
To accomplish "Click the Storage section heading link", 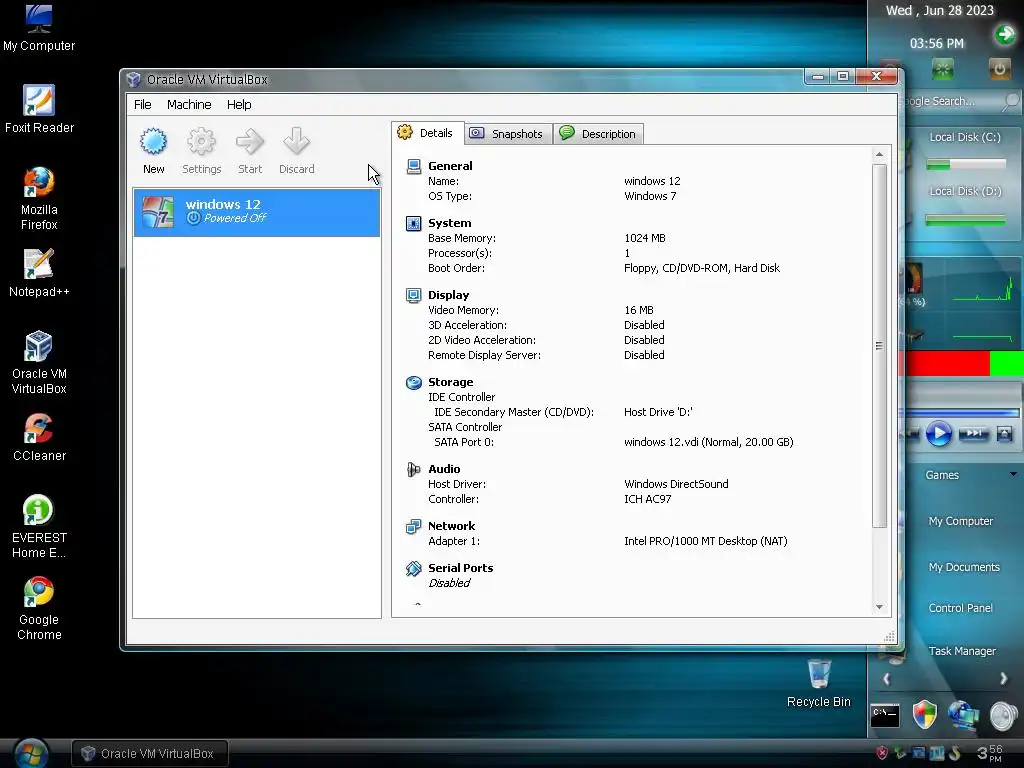I will pyautogui.click(x=450, y=382).
